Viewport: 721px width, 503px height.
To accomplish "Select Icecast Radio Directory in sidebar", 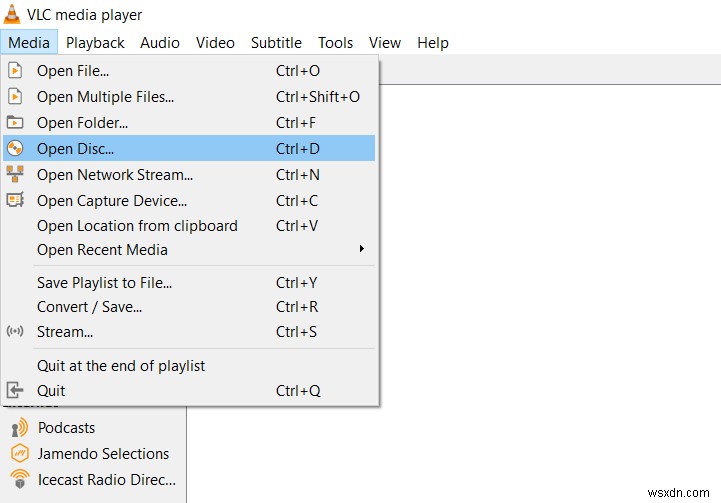I will pos(106,479).
